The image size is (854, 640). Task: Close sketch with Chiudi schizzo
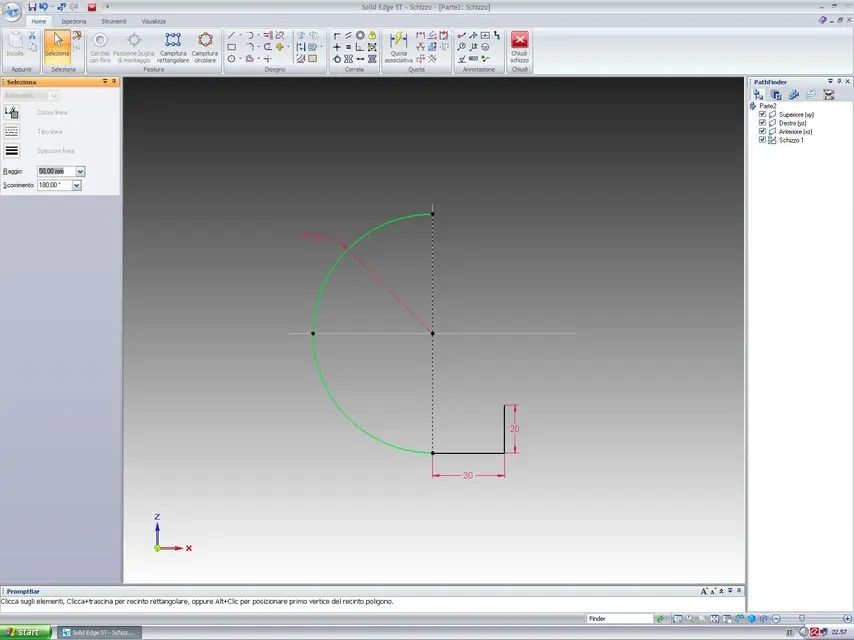click(519, 46)
